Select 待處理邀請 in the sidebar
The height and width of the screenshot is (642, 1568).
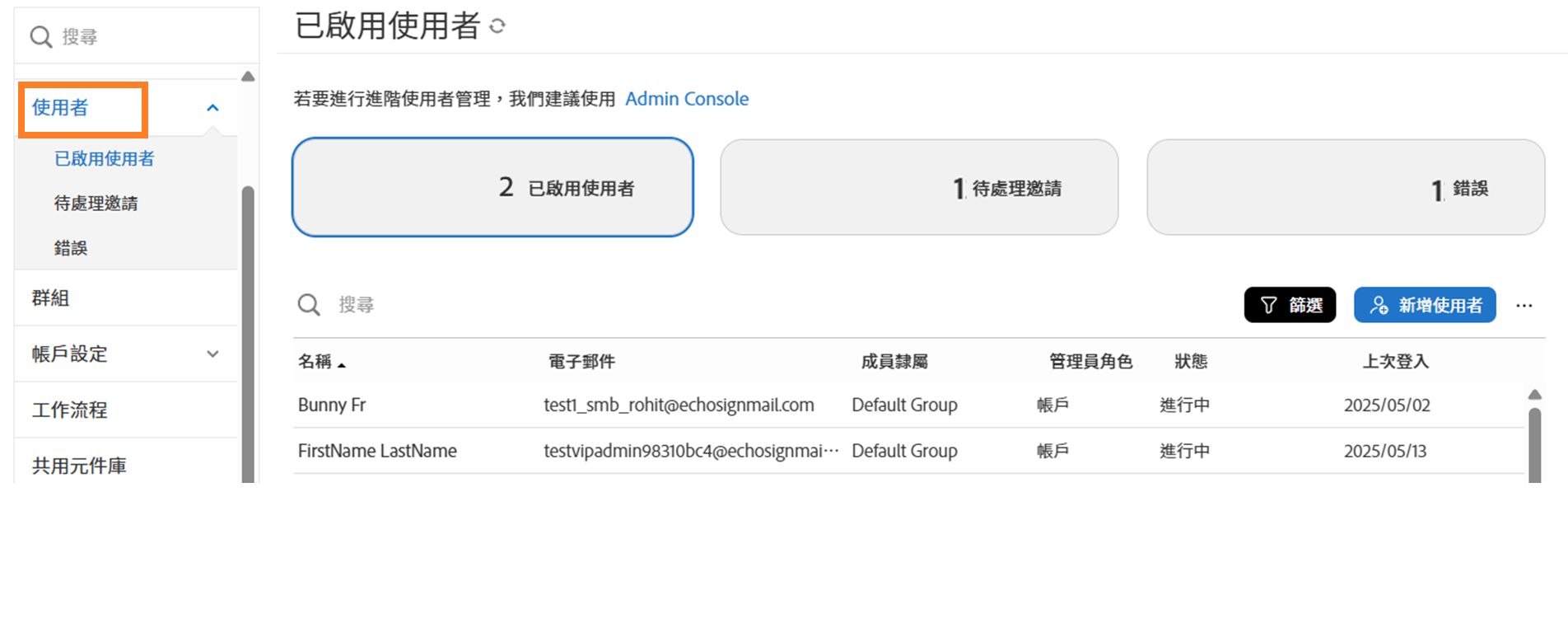(96, 204)
